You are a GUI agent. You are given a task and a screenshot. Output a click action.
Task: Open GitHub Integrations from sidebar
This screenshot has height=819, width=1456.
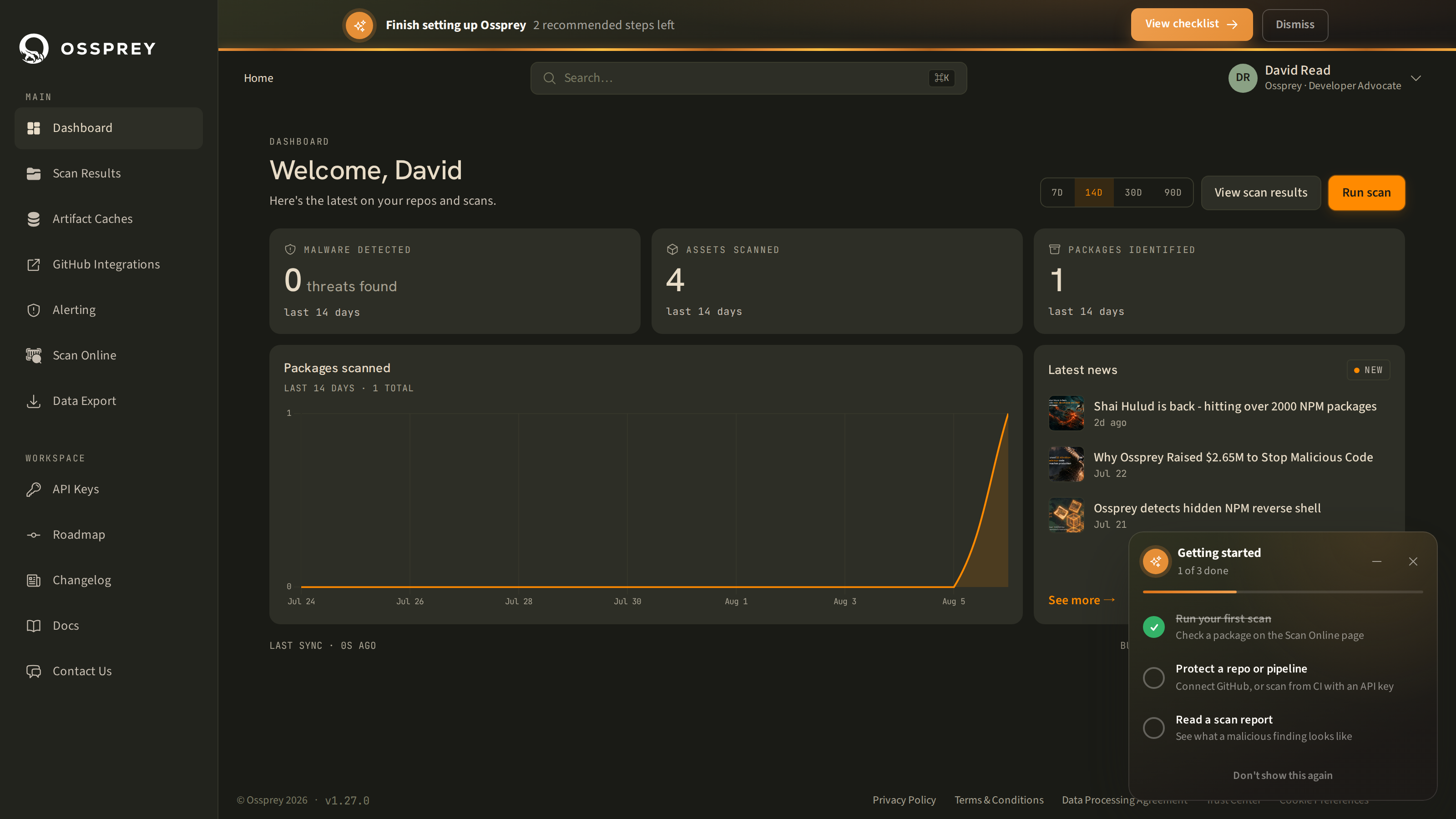[109, 264]
